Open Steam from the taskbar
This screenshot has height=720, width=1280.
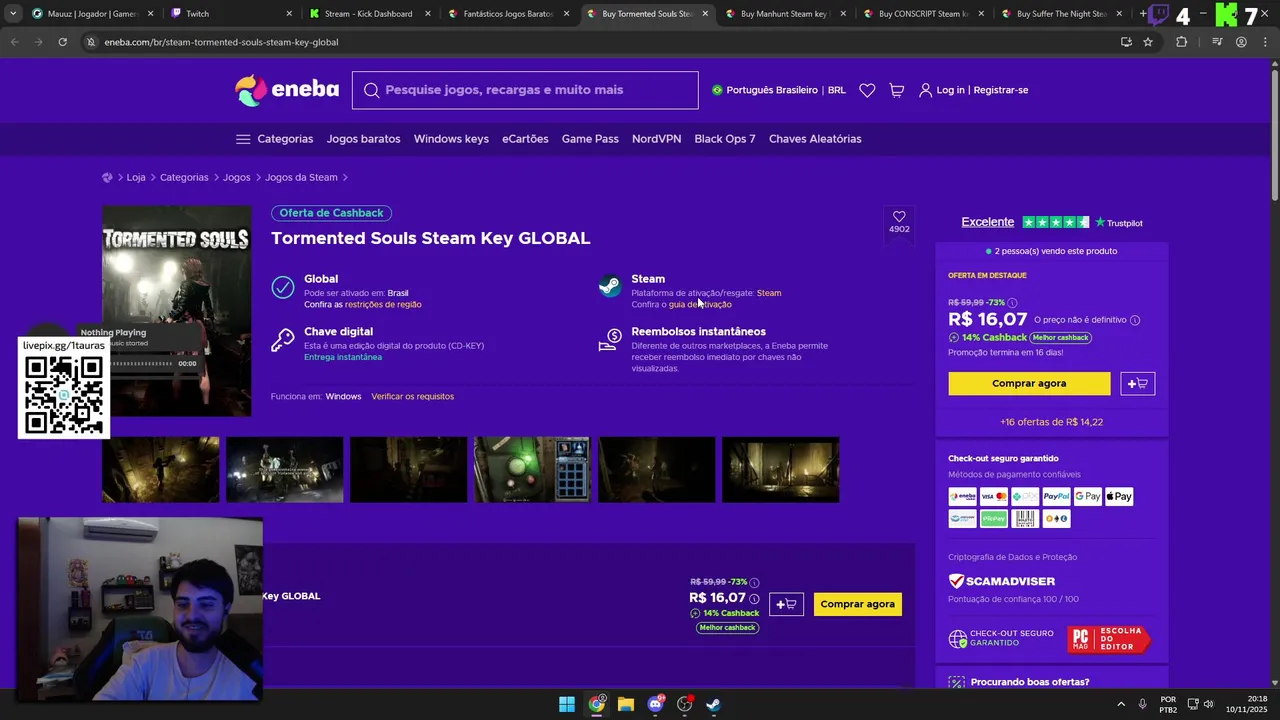(713, 704)
